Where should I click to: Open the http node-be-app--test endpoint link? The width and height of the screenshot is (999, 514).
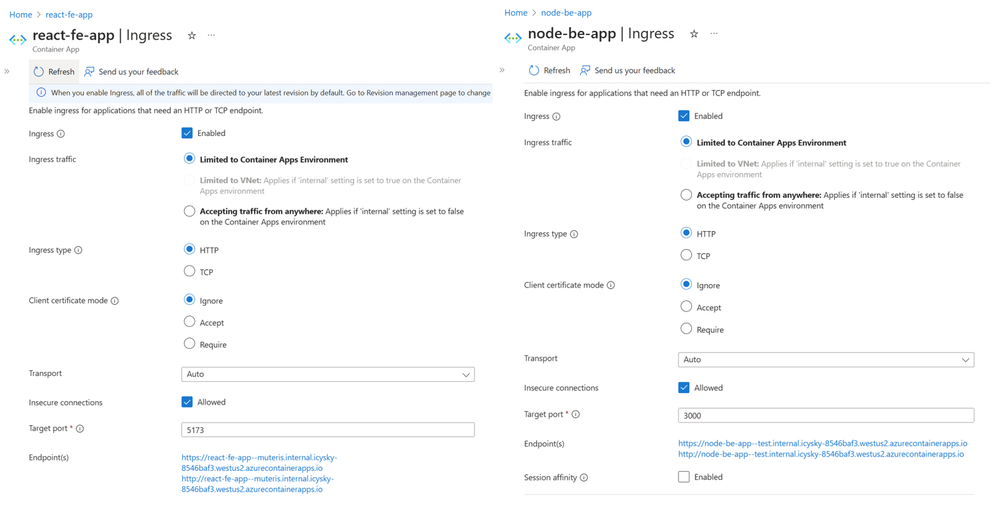click(821, 454)
